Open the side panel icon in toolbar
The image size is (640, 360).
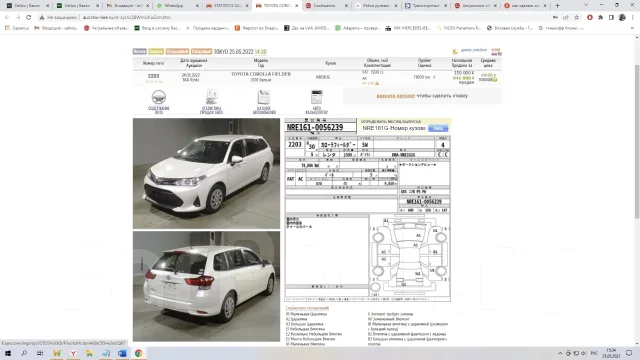point(611,18)
